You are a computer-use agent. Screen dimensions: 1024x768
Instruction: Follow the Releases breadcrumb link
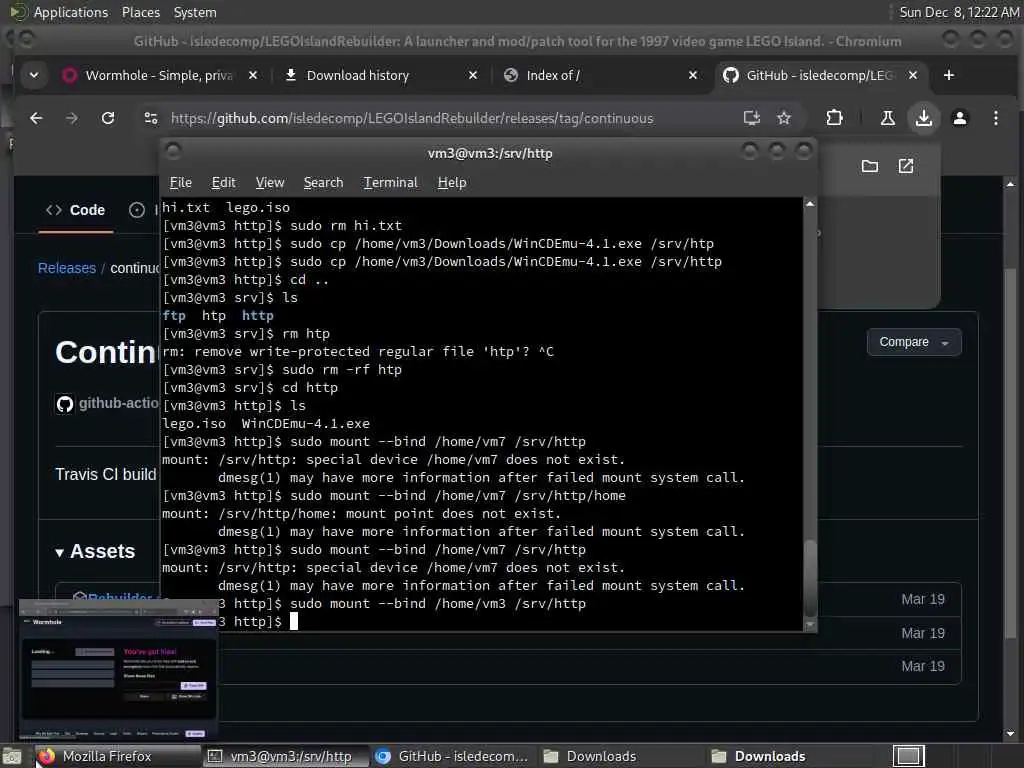(x=67, y=268)
